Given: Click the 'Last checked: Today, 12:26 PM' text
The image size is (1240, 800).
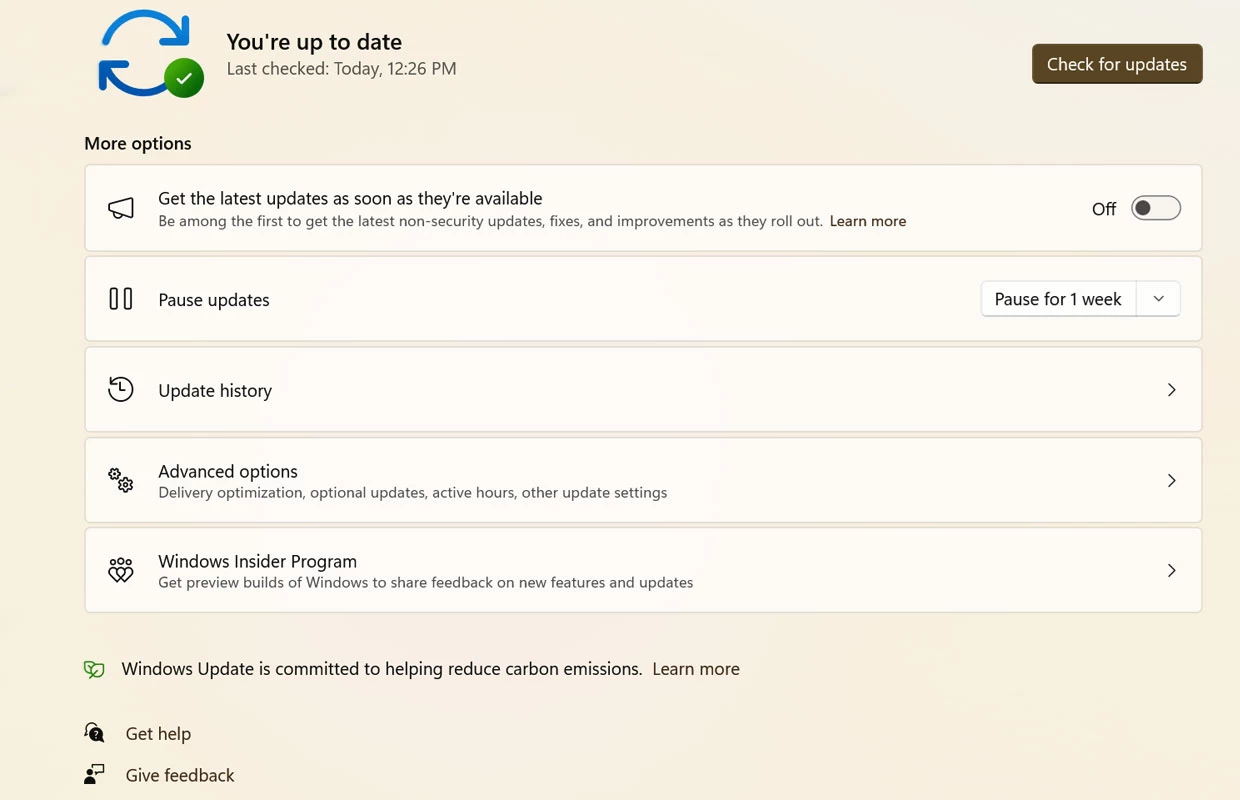Looking at the screenshot, I should coord(341,69).
